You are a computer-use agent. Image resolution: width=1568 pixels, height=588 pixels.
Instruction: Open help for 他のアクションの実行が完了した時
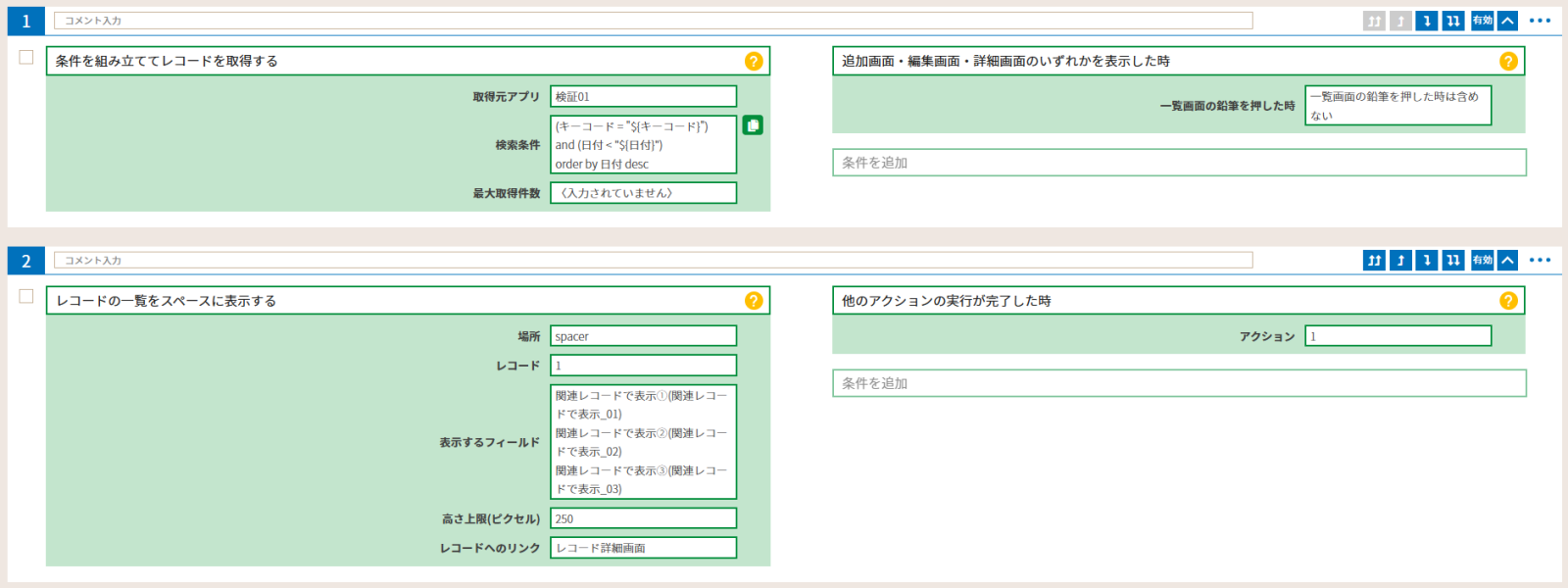point(1508,301)
